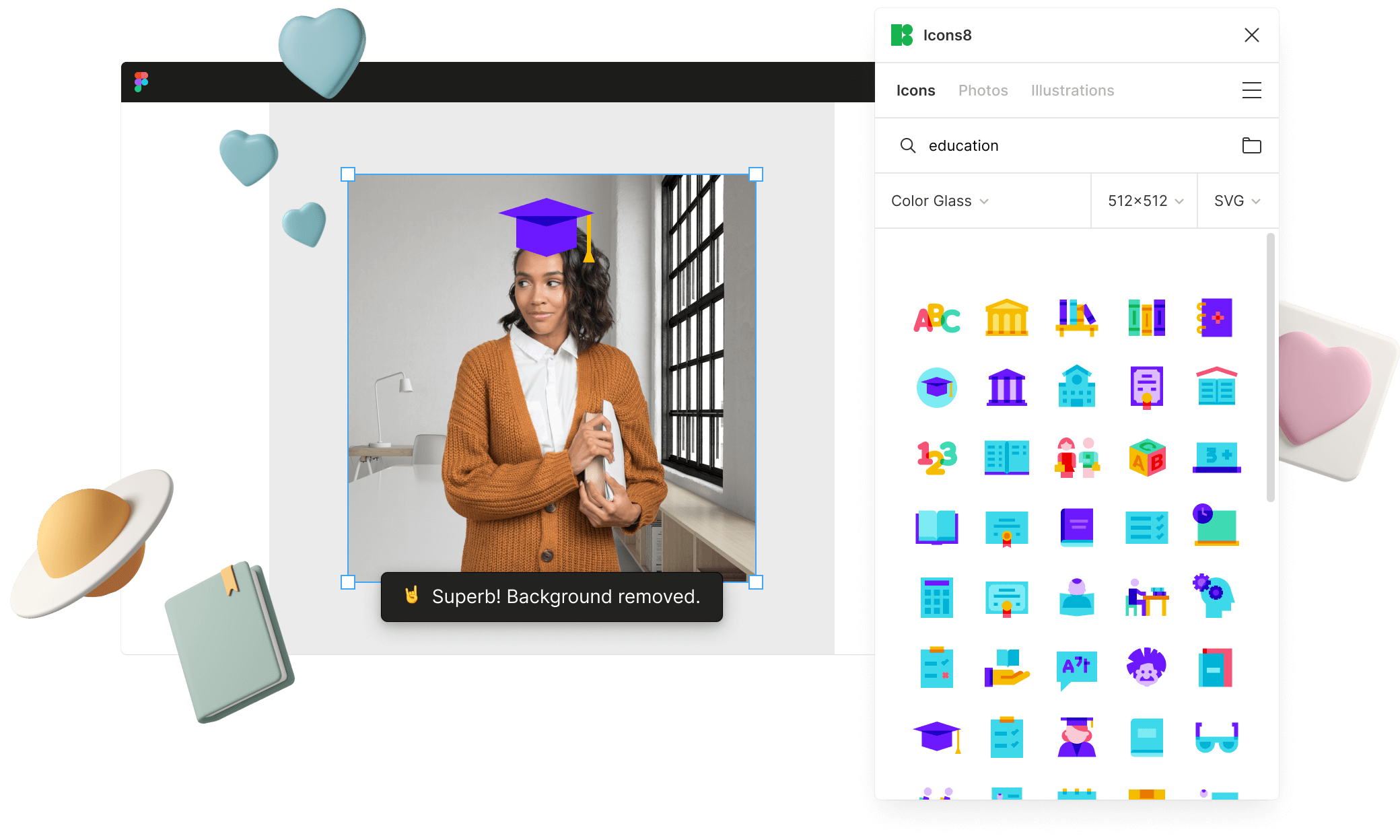
Task: Click the folder/save icon button
Action: click(1251, 146)
